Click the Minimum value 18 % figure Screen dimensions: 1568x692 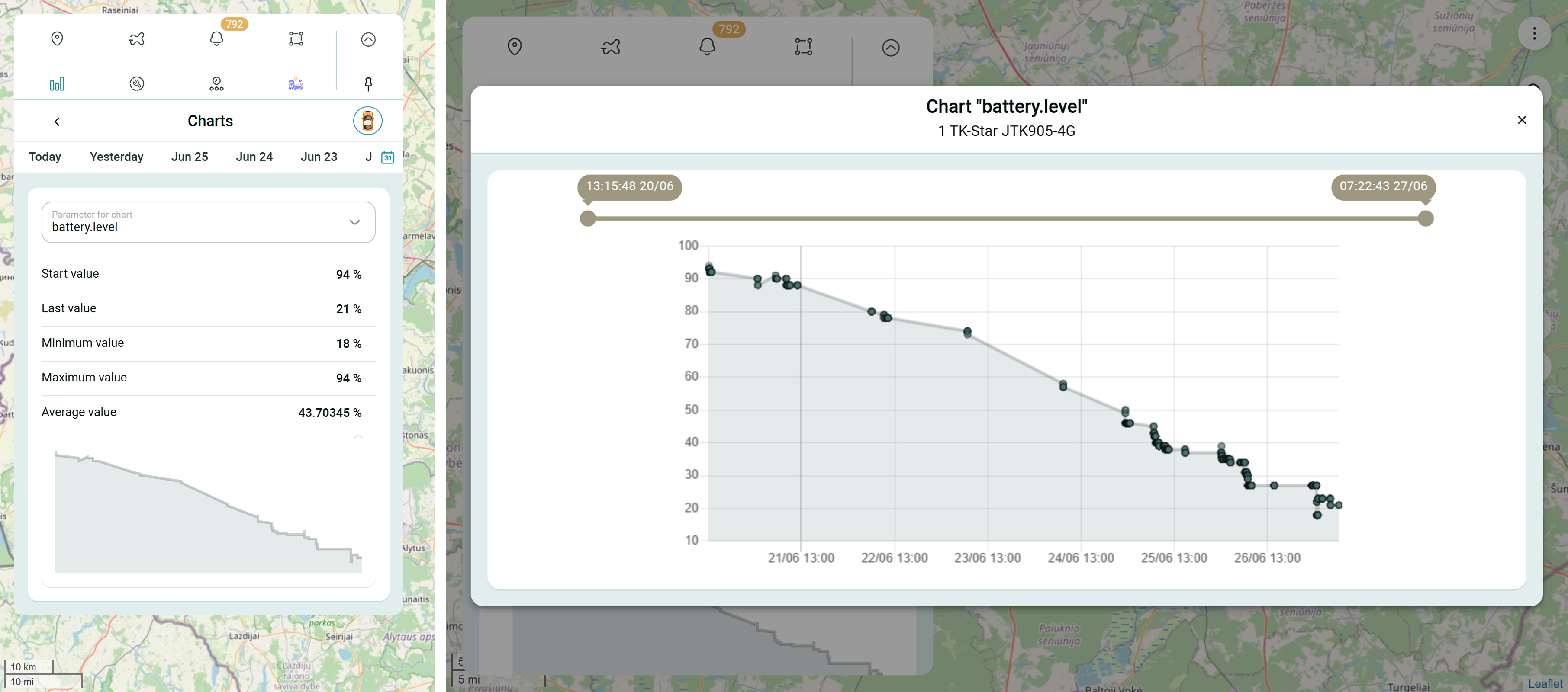349,343
